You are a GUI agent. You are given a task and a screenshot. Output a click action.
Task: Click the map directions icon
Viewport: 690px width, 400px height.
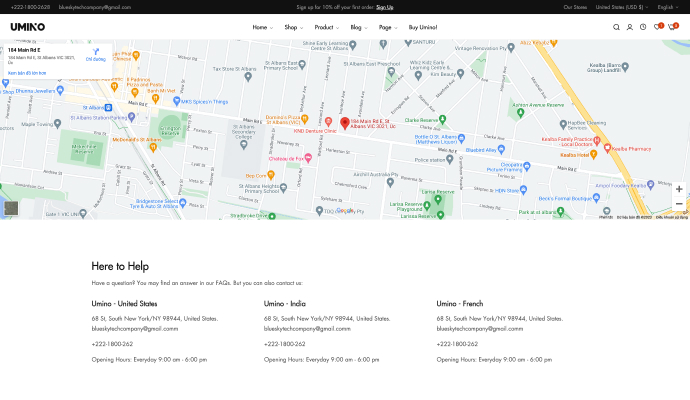click(96, 51)
